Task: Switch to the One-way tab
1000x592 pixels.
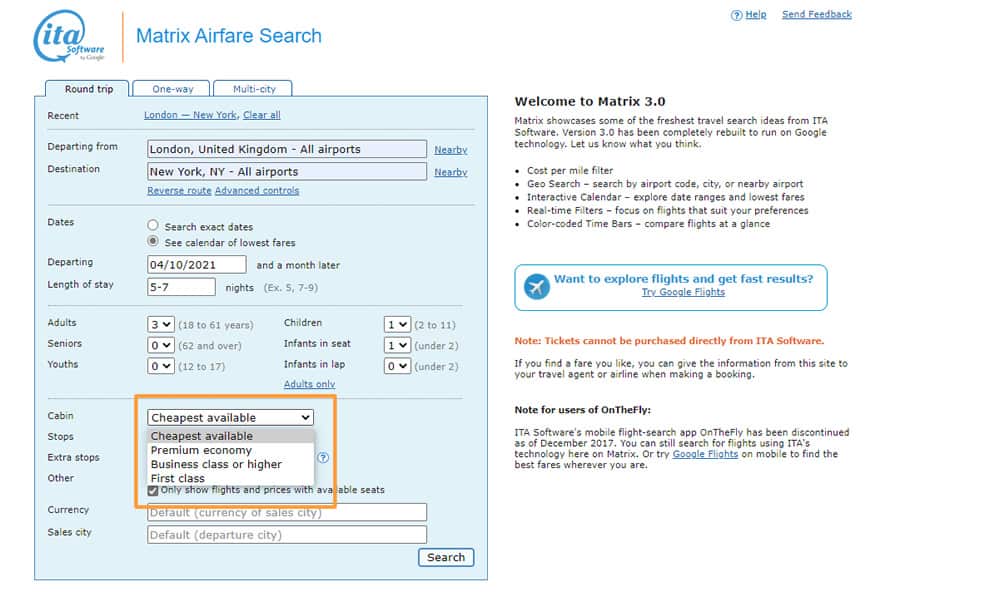Action: click(x=172, y=89)
